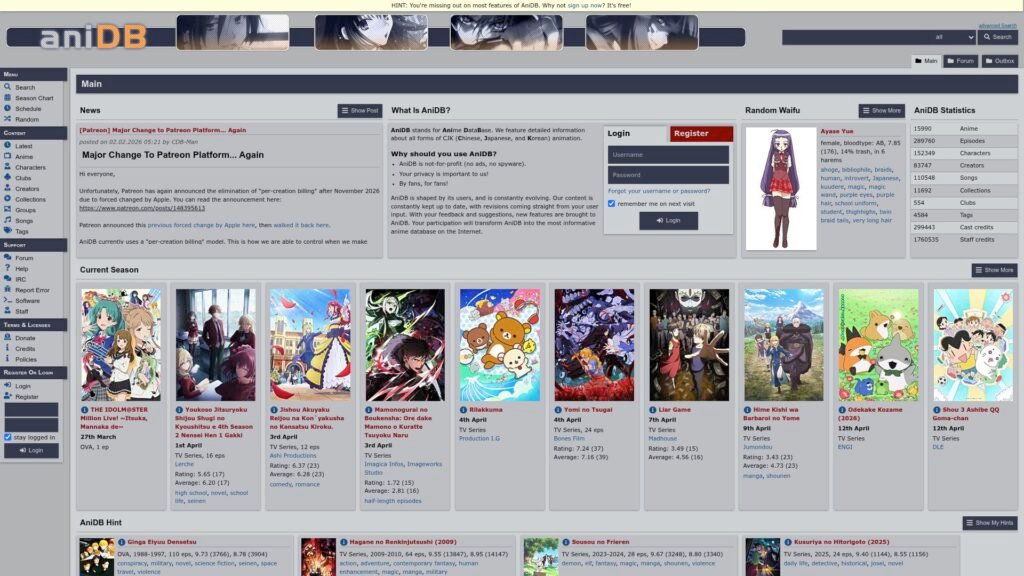Switch to the Forum tab

tap(960, 61)
